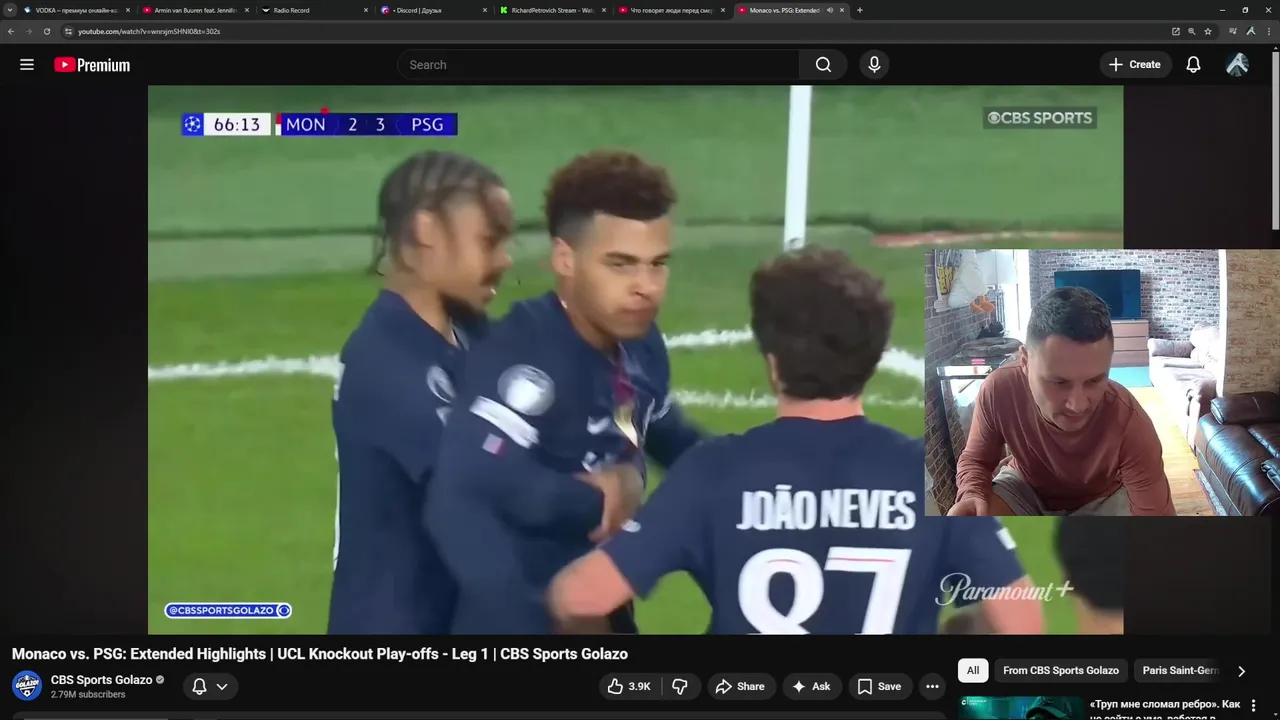This screenshot has height=720, width=1280.
Task: Go back using the browser back arrow
Action: click(11, 31)
